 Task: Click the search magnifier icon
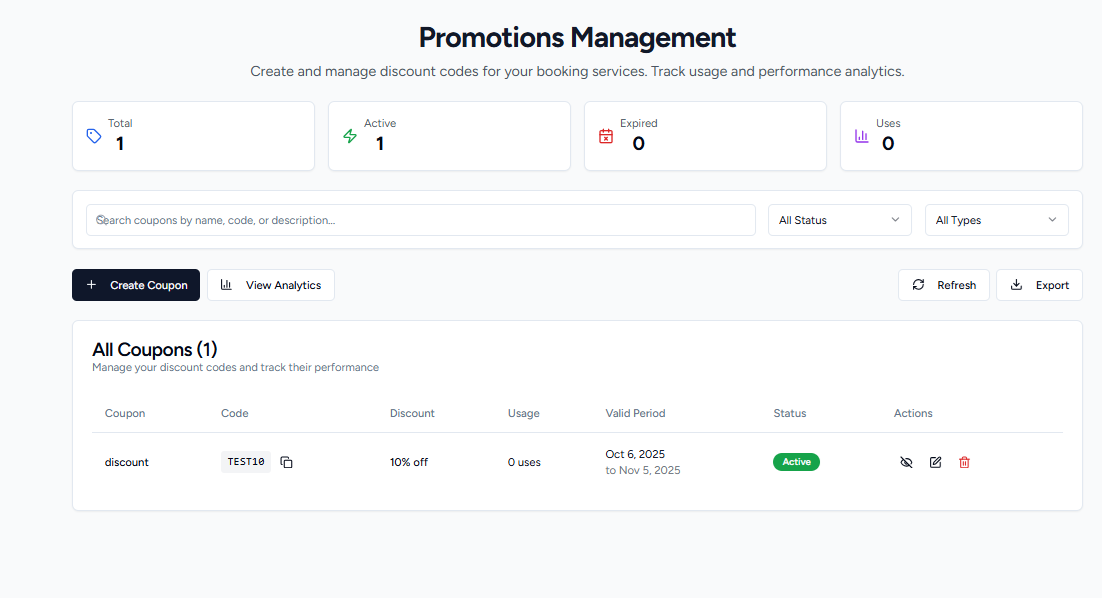point(101,220)
